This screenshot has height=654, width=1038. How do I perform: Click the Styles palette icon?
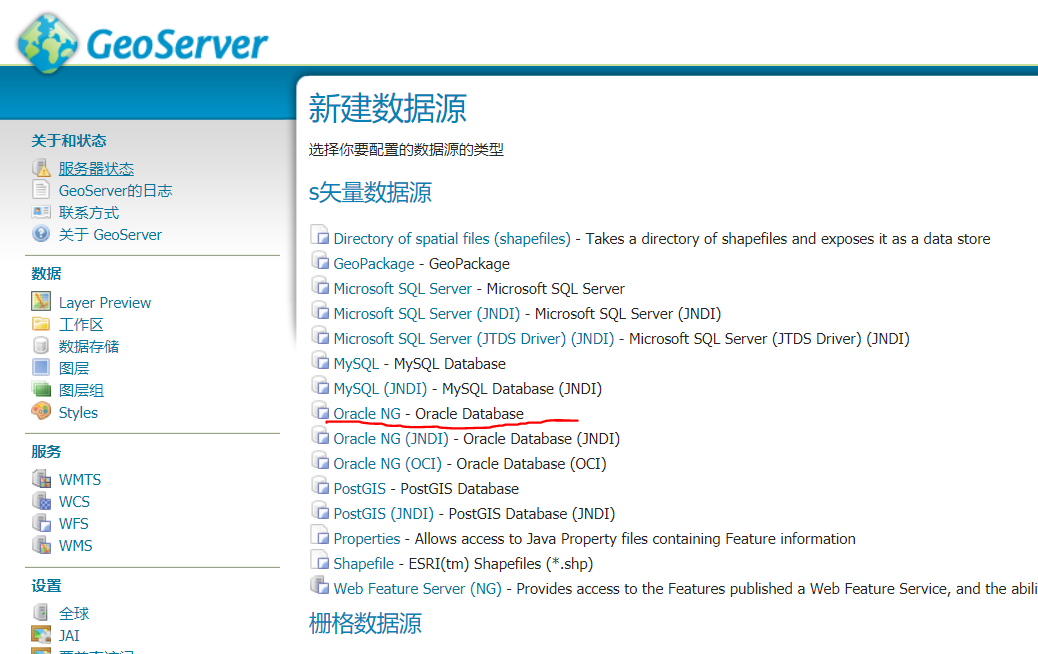coord(41,412)
